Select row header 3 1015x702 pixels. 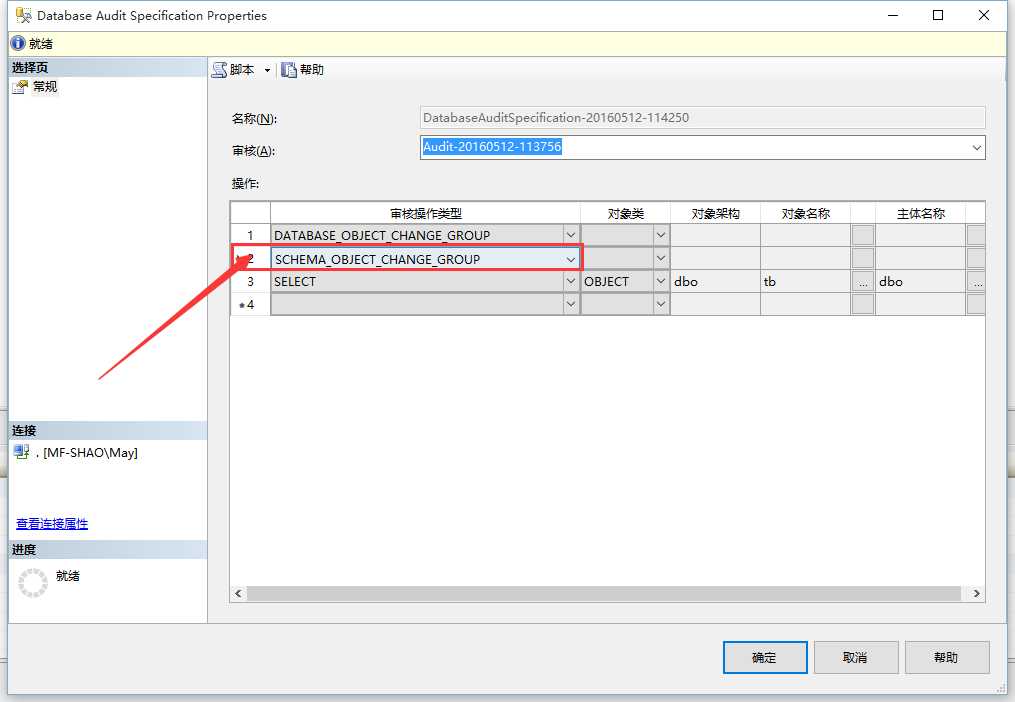point(251,281)
